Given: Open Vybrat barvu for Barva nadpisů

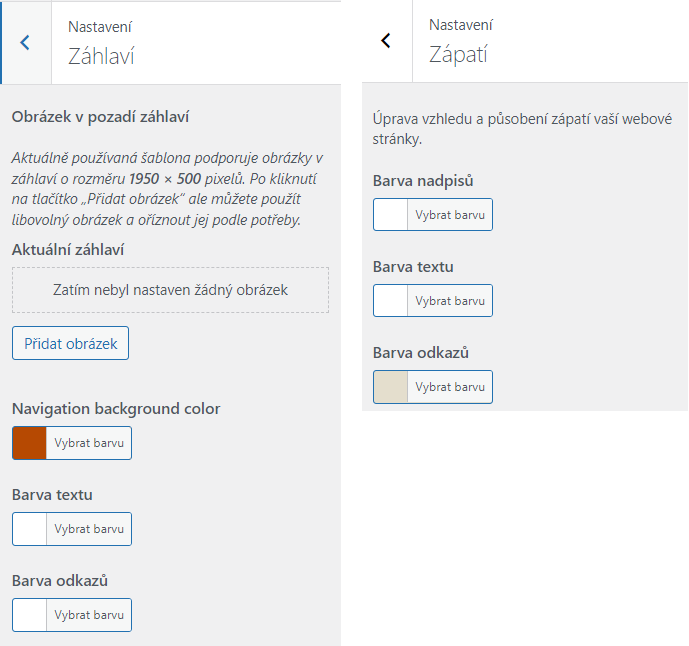Looking at the screenshot, I should [450, 215].
